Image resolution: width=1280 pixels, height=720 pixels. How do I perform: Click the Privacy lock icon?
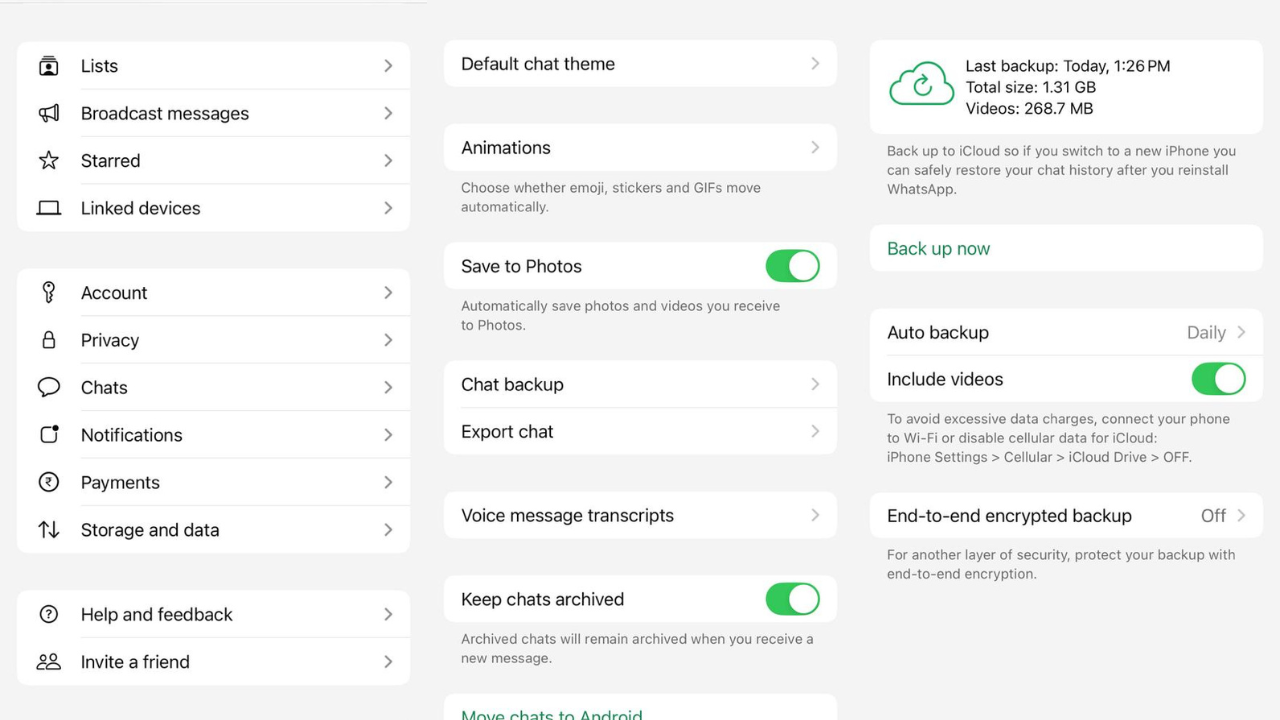click(48, 340)
